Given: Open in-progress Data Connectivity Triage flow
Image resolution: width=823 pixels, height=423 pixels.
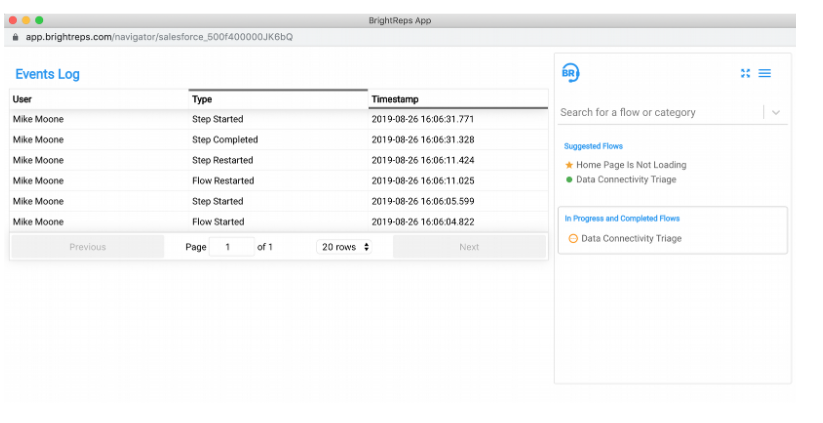Looking at the screenshot, I should tap(631, 239).
